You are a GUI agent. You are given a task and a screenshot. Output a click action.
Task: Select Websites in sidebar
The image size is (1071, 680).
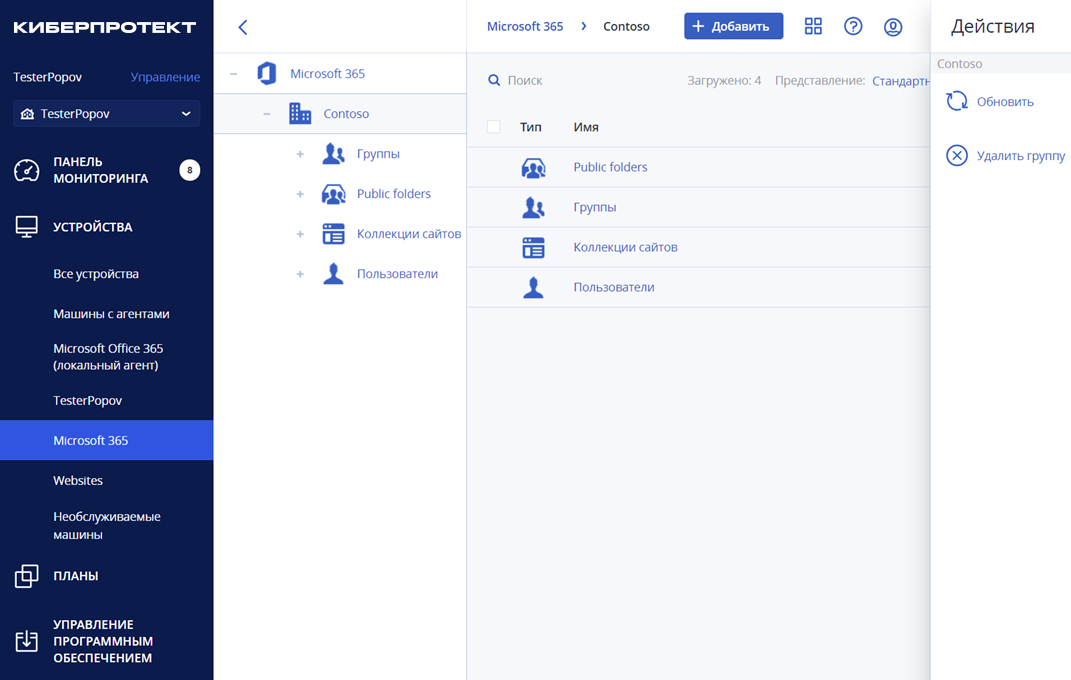[78, 481]
